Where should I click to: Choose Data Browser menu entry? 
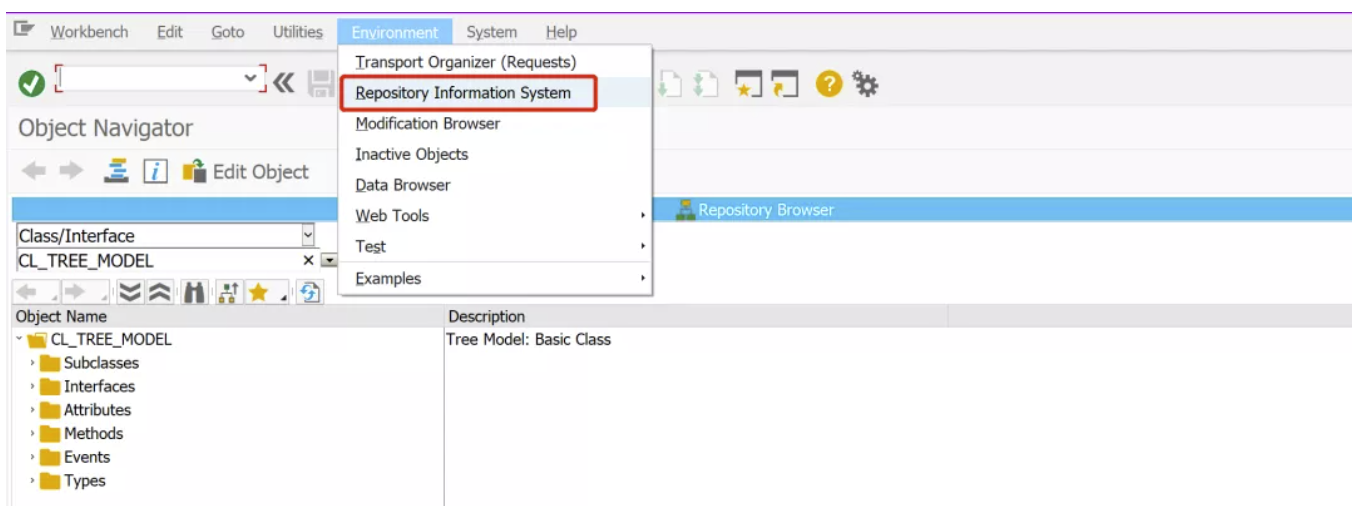[x=496, y=185]
